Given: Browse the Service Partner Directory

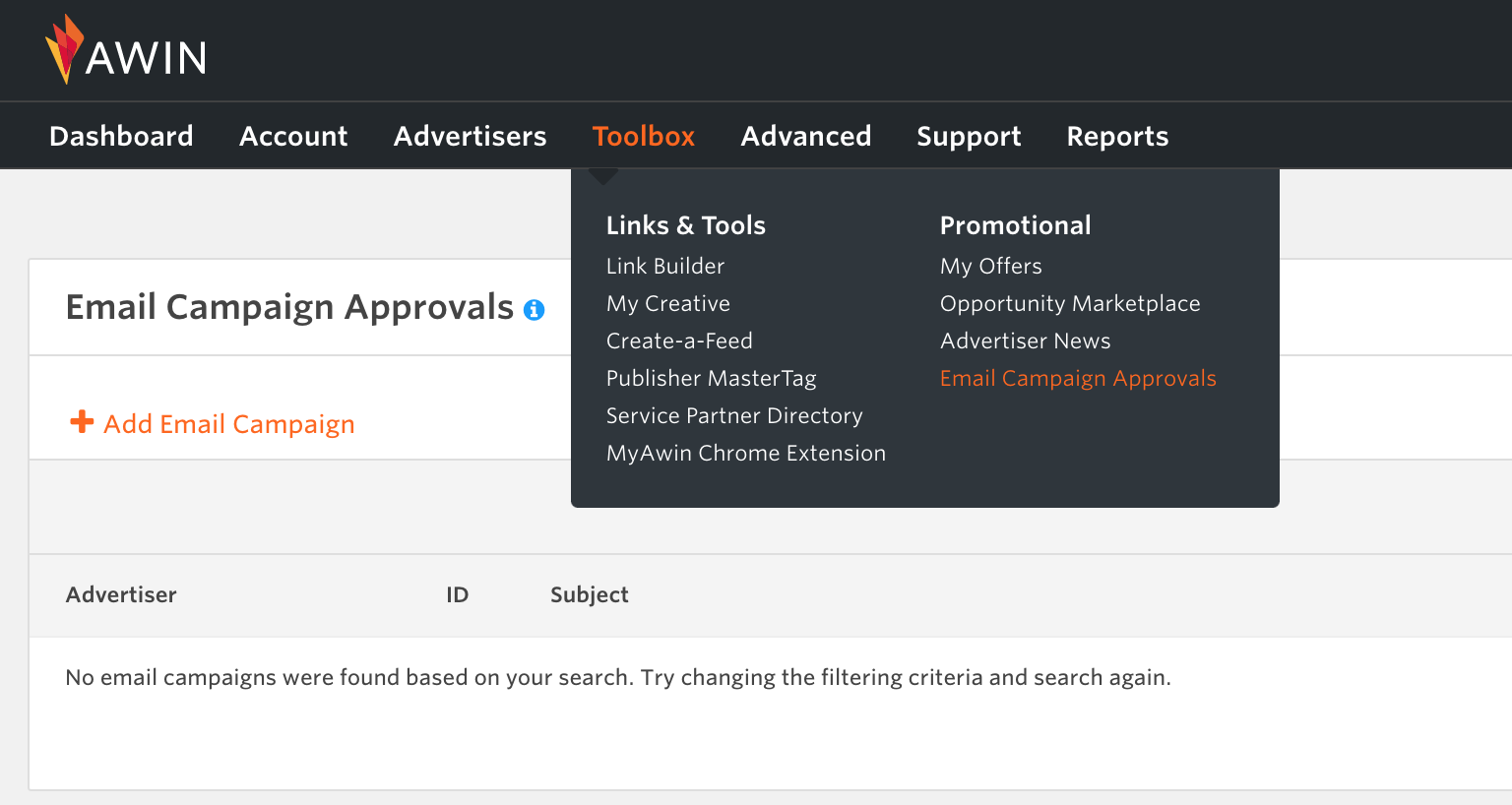Looking at the screenshot, I should click(733, 415).
